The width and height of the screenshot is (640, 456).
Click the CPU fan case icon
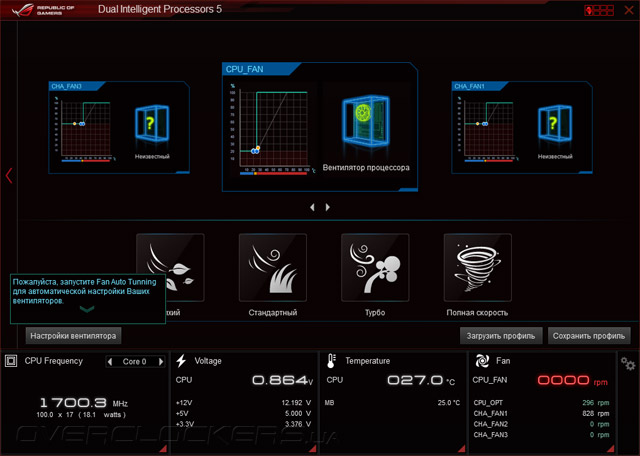pyautogui.click(x=366, y=121)
